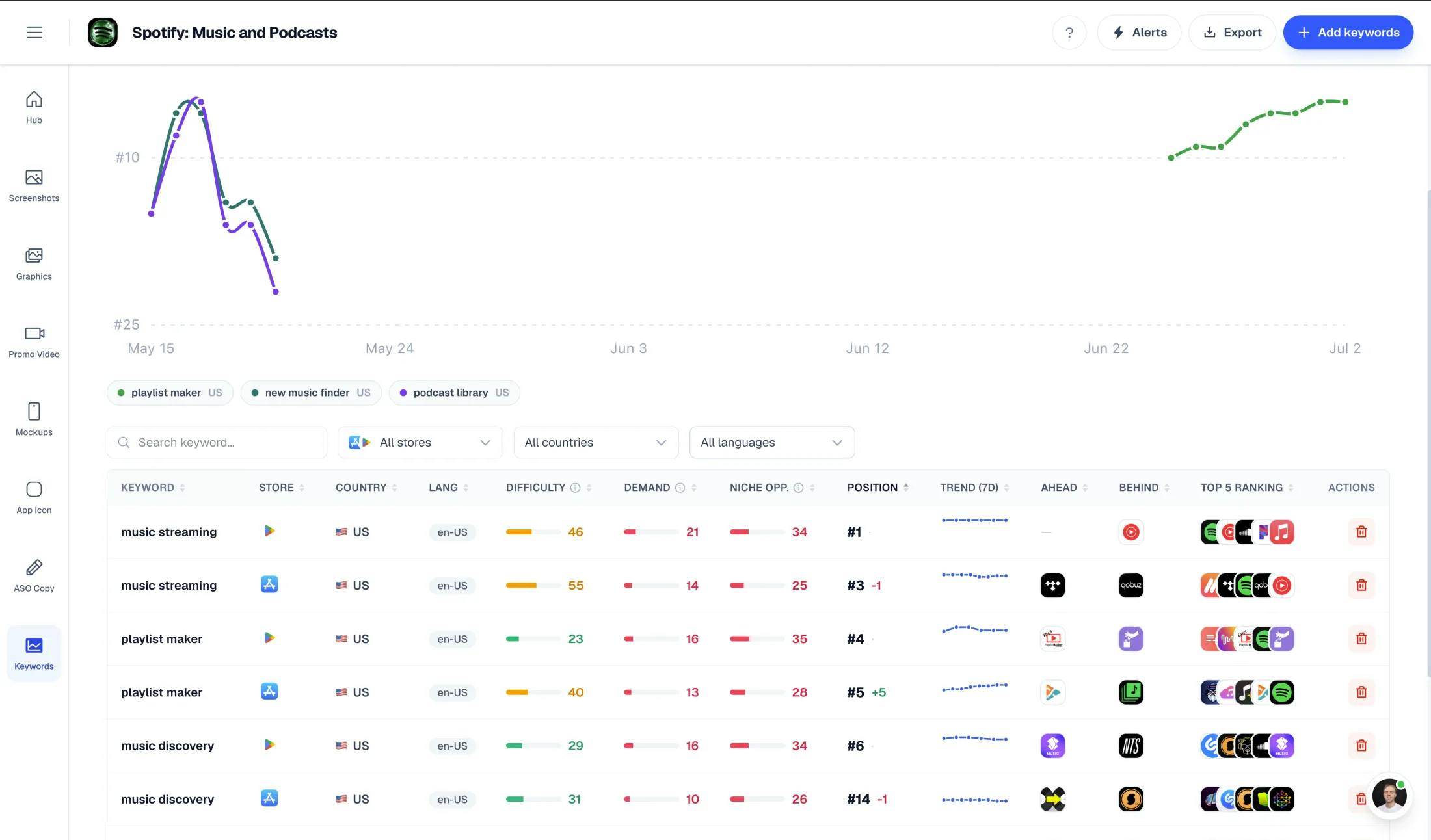Open NTS behind app icon in #6 row

click(x=1131, y=745)
